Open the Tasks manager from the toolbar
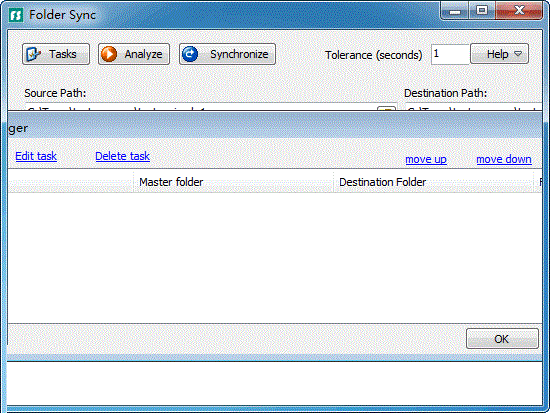This screenshot has height=413, width=550. (56, 54)
